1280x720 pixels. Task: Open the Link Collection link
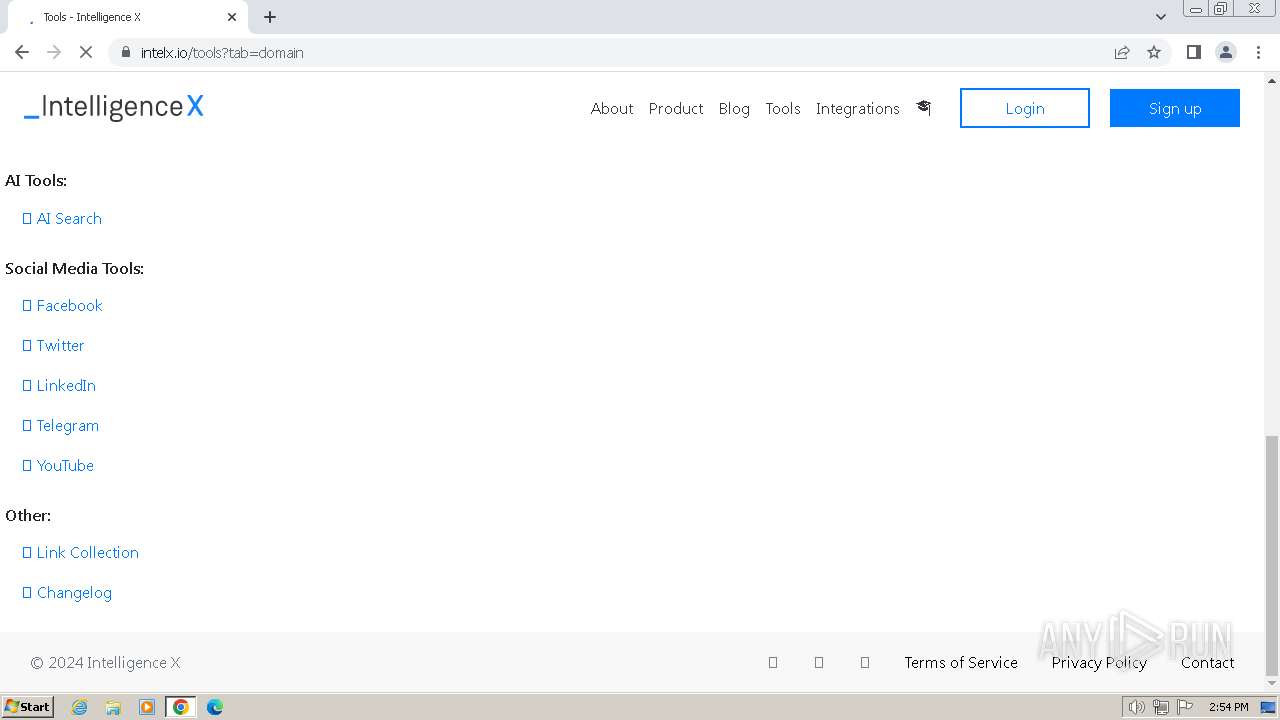pyautogui.click(x=80, y=552)
